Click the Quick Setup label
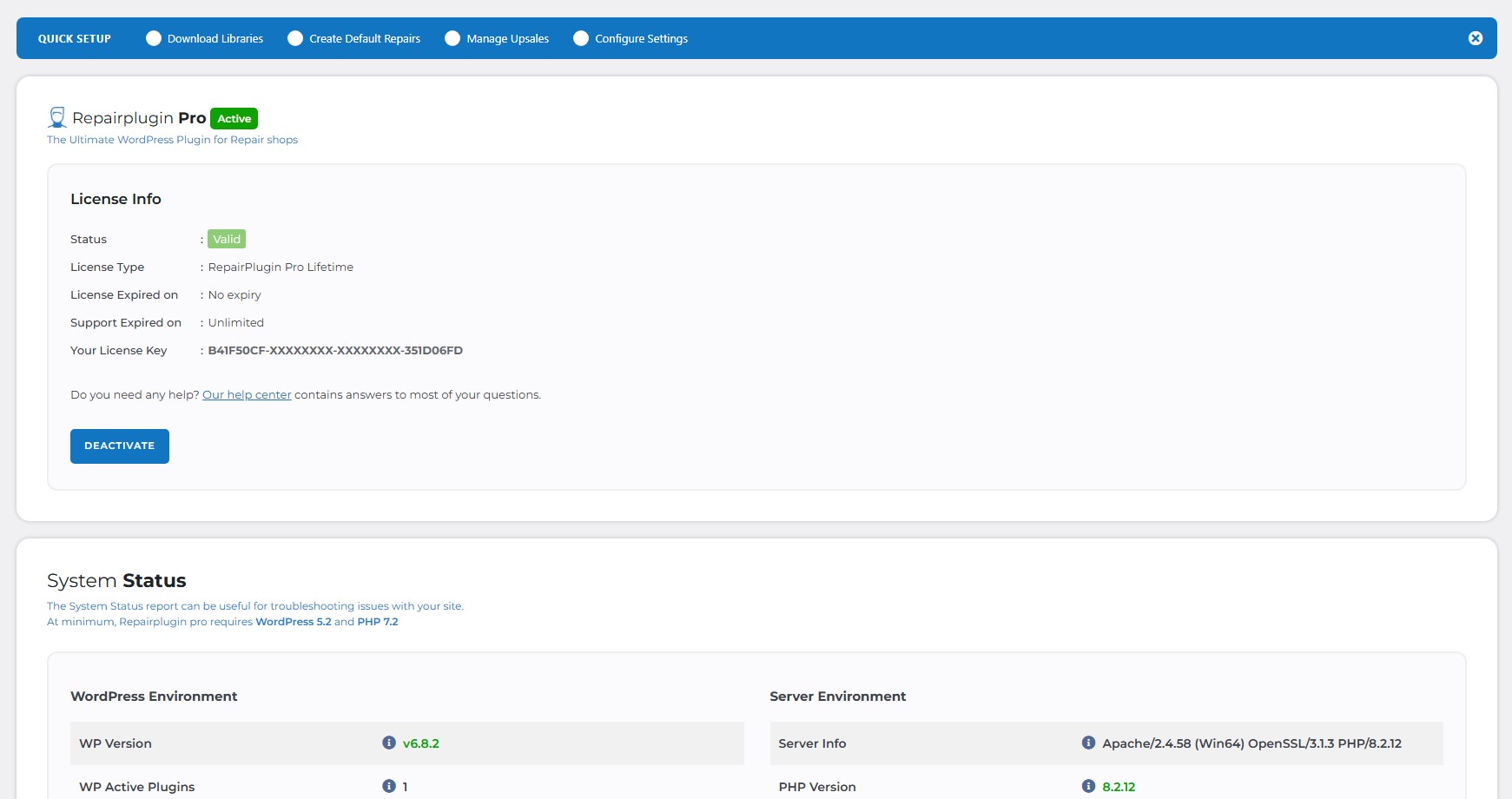 75,39
